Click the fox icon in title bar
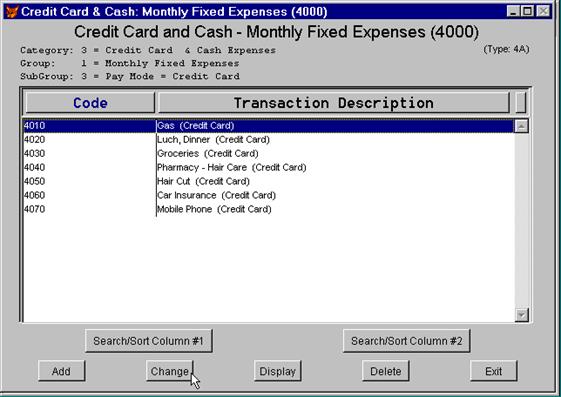561x397 pixels. tap(12, 12)
